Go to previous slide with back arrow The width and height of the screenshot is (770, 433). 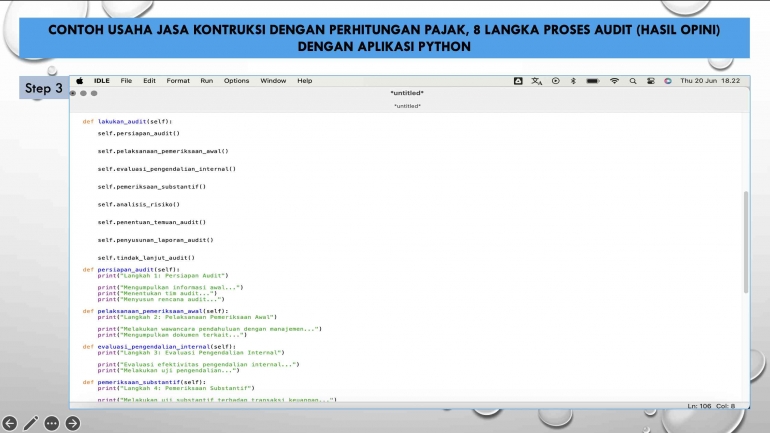pos(9,423)
